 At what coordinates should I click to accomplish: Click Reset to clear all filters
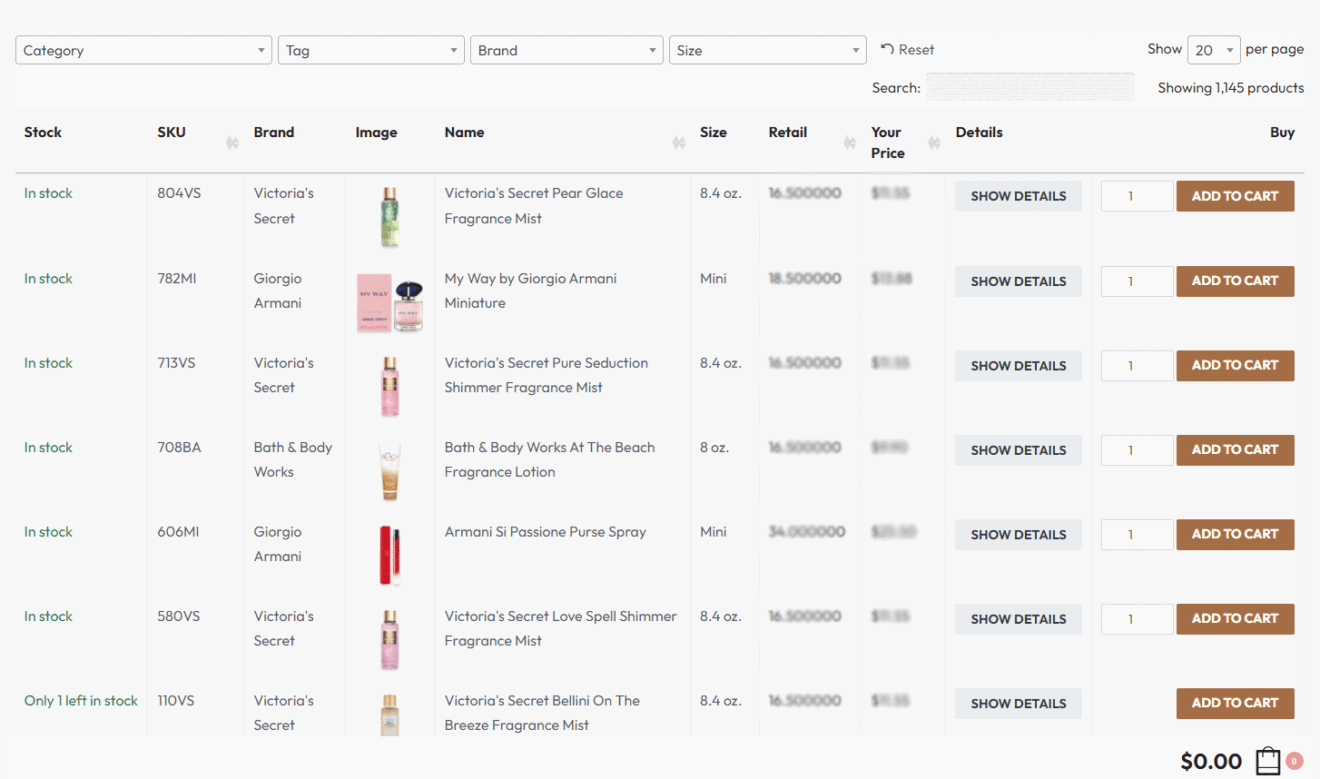pyautogui.click(x=914, y=48)
